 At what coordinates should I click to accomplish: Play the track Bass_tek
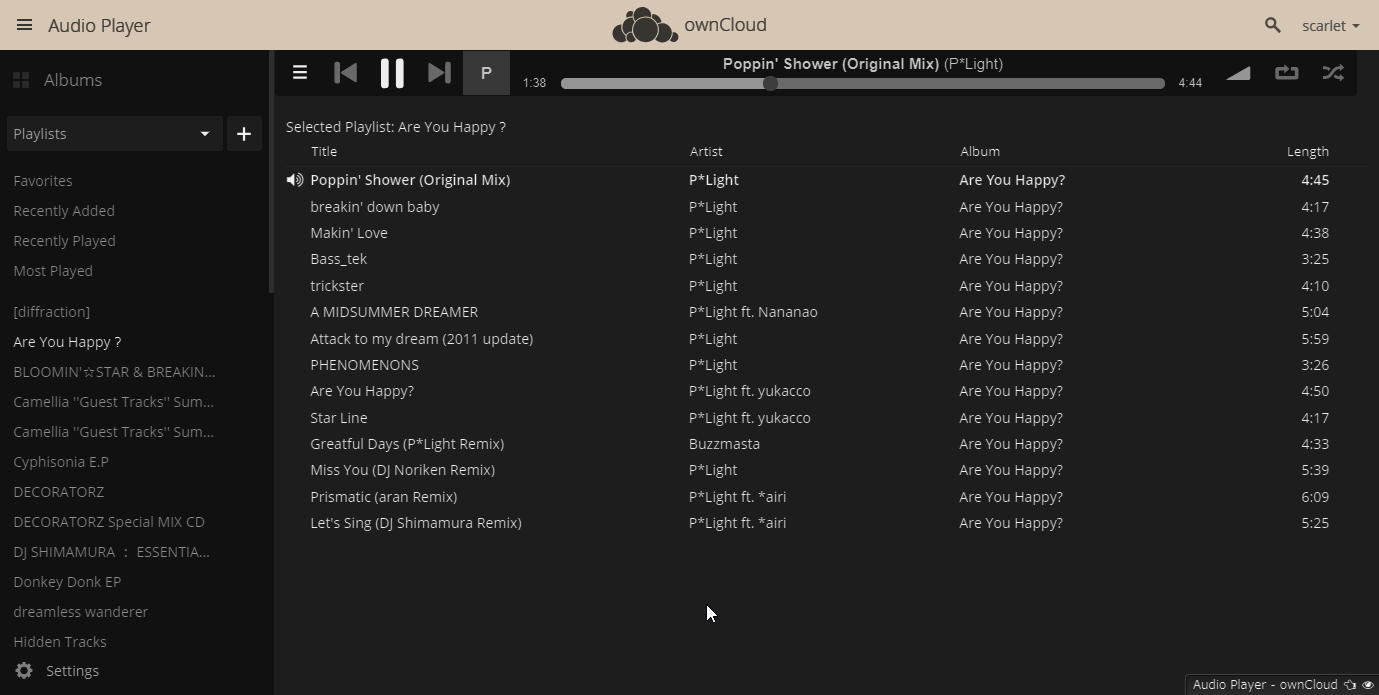tap(338, 259)
